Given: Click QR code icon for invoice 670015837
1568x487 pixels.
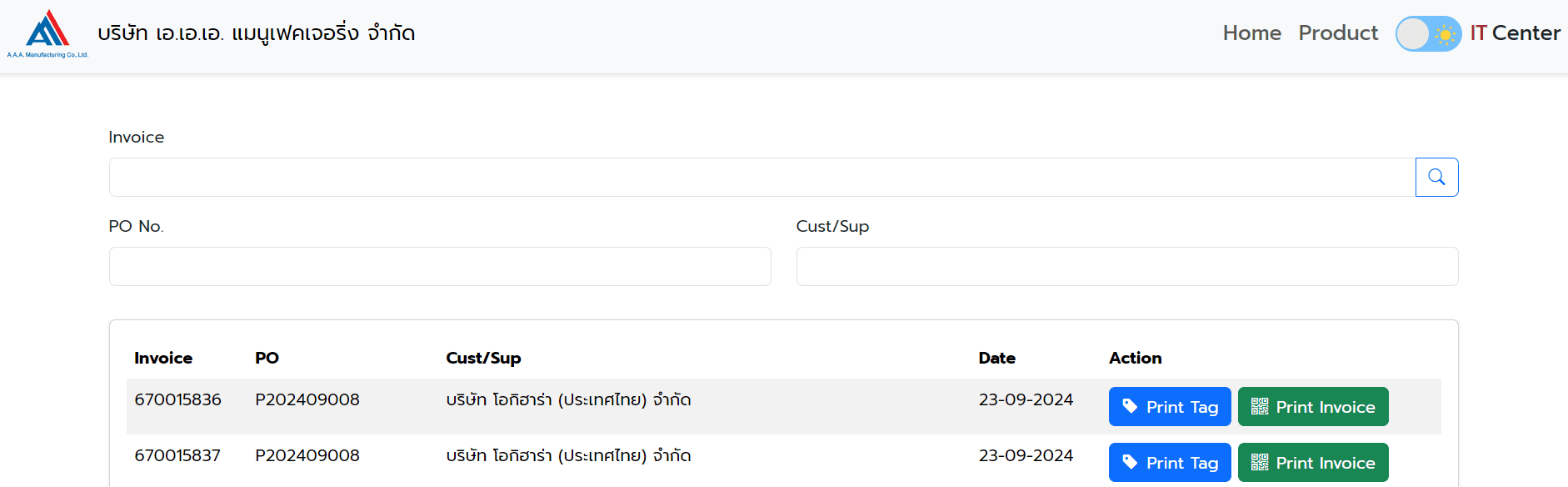Looking at the screenshot, I should [x=1260, y=462].
